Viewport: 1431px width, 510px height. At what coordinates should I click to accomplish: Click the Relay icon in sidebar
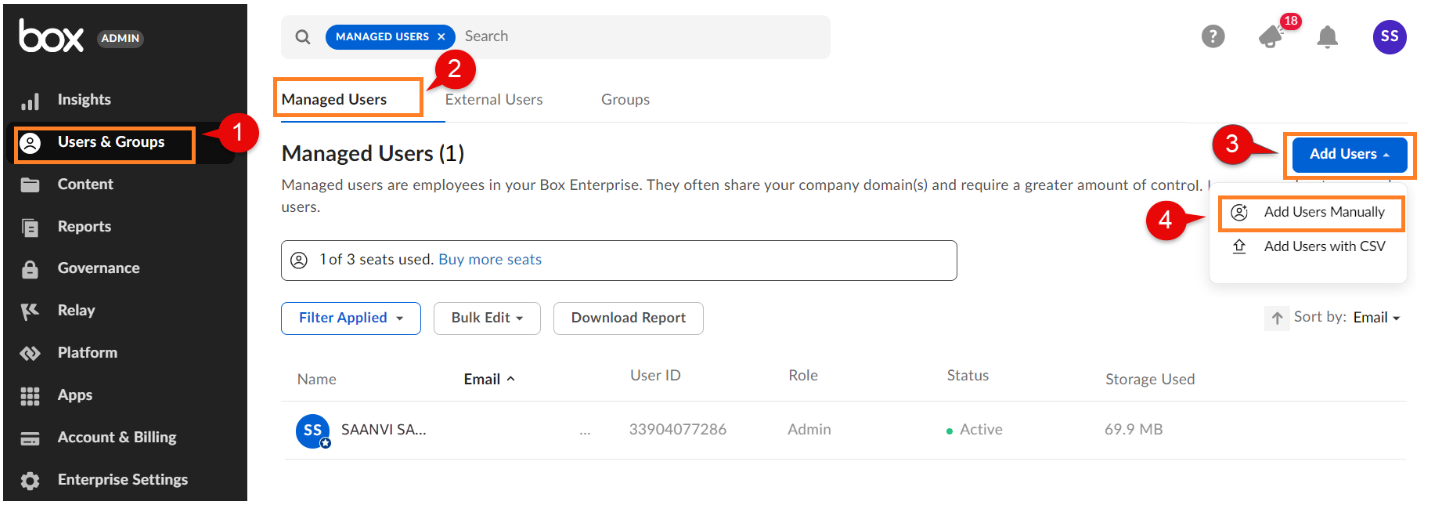(x=30, y=311)
